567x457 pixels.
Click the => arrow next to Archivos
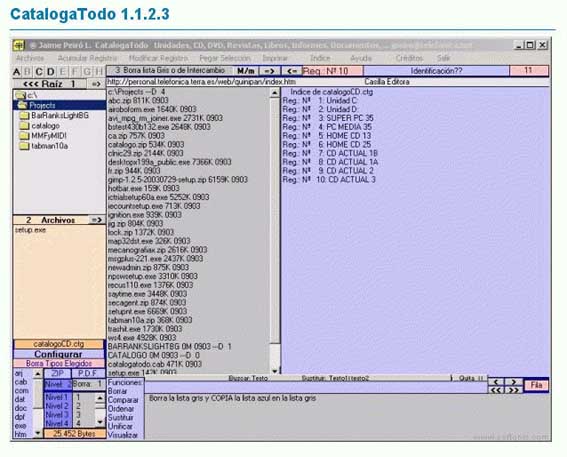point(97,220)
